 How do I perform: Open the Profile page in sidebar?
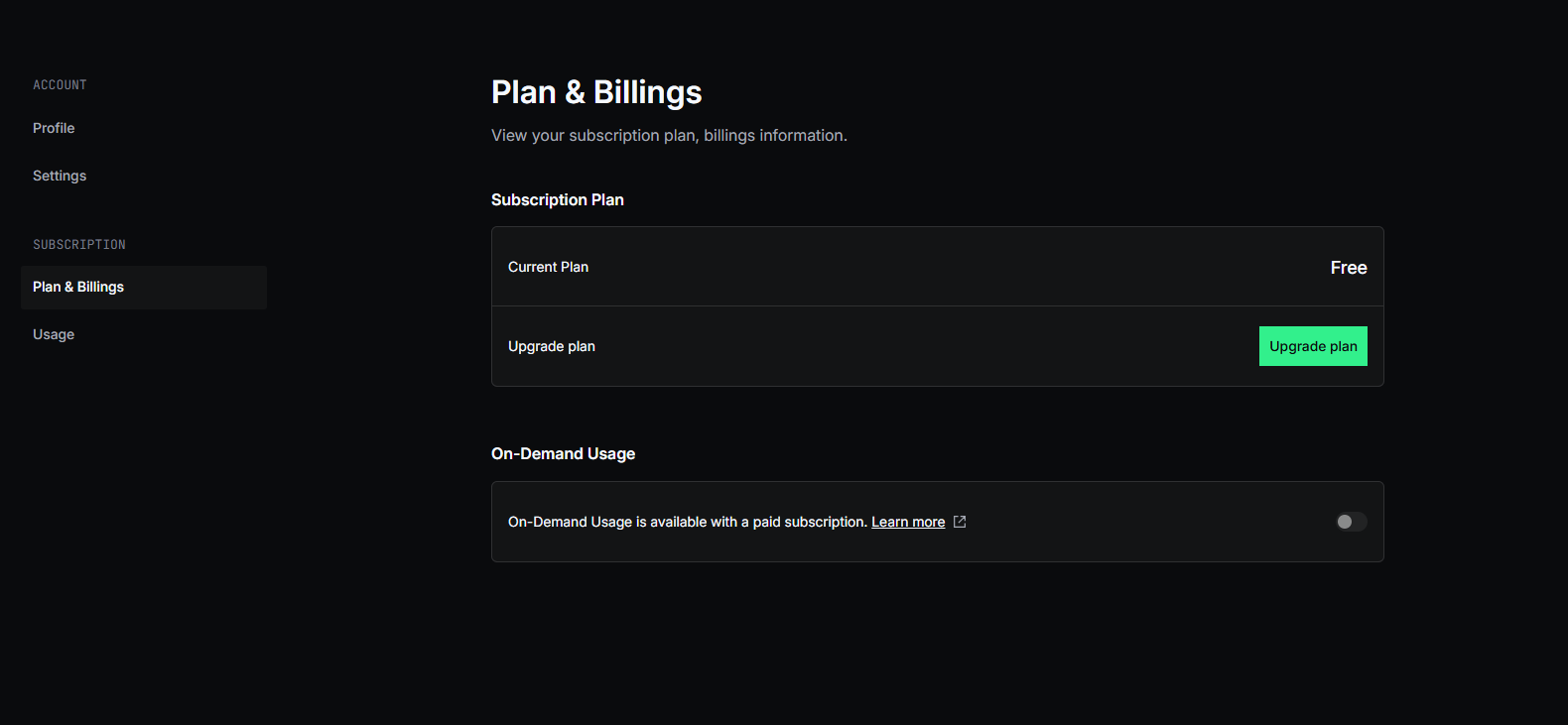click(x=54, y=128)
